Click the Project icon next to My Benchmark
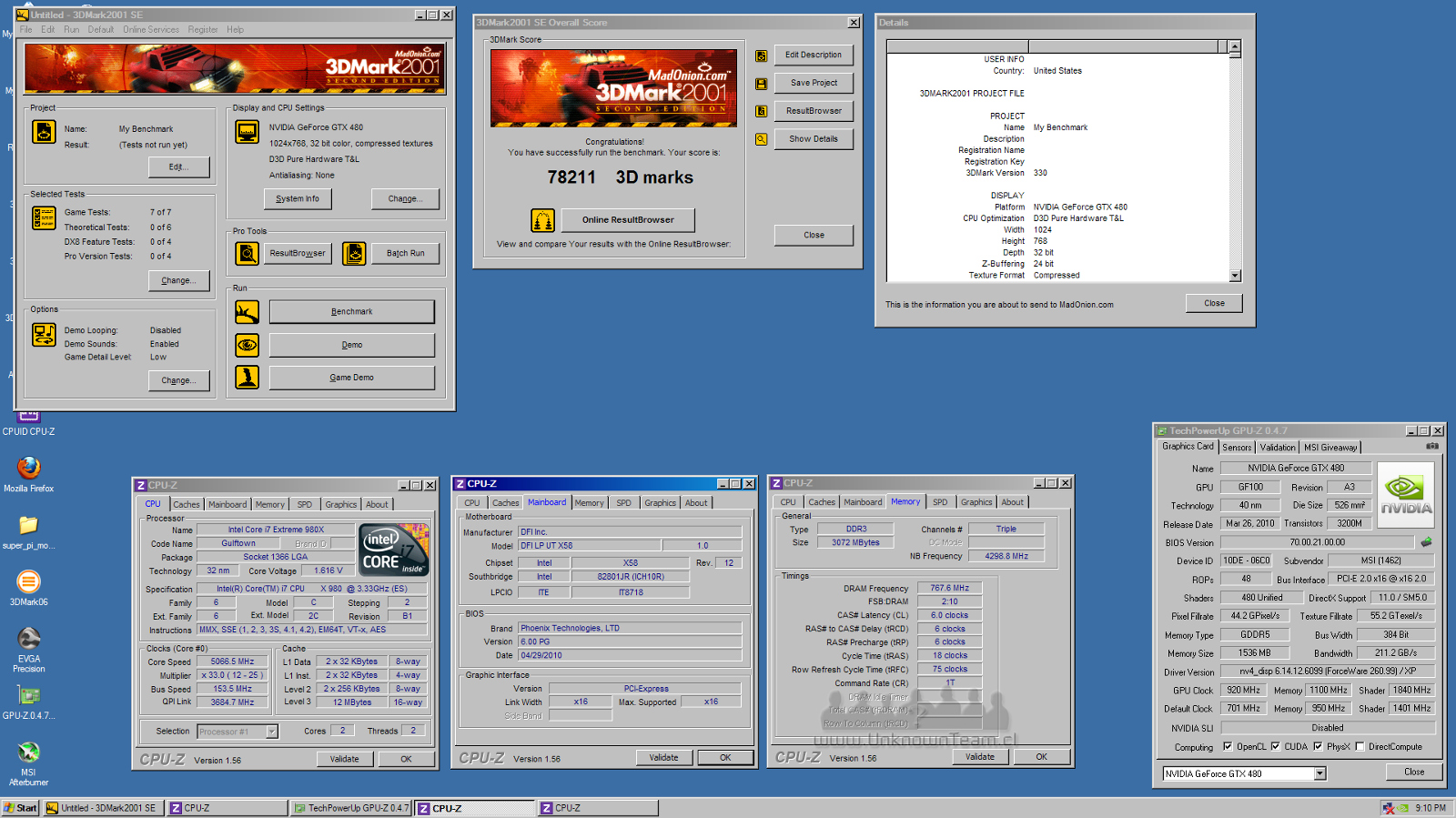Image resolution: width=1456 pixels, height=818 pixels. [x=44, y=132]
